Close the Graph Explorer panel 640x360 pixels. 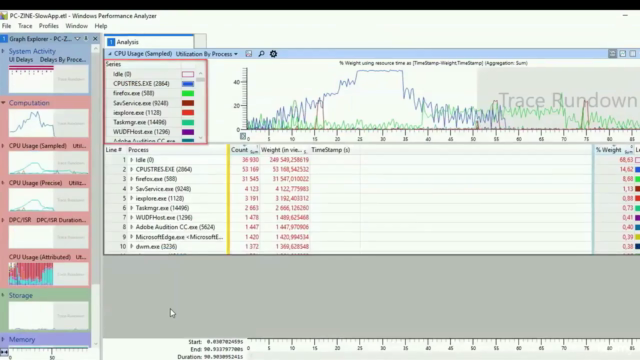[x=95, y=38]
